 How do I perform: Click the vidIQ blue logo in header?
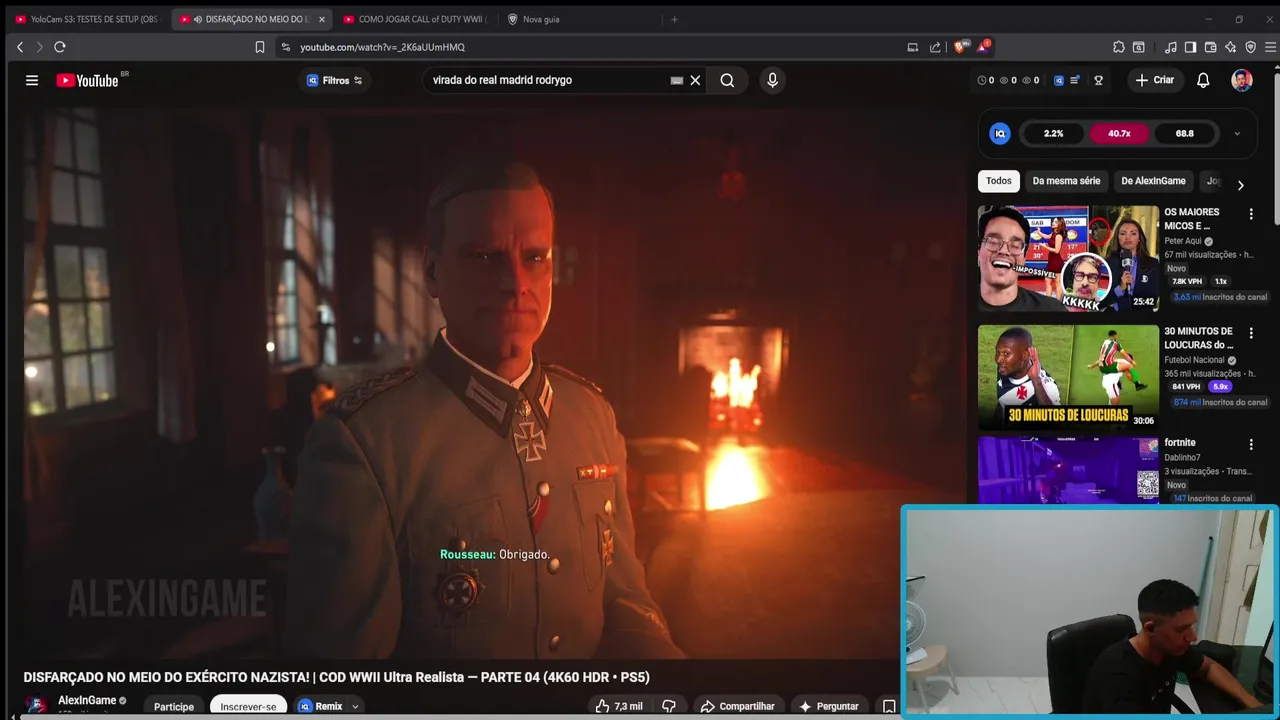pos(1059,80)
